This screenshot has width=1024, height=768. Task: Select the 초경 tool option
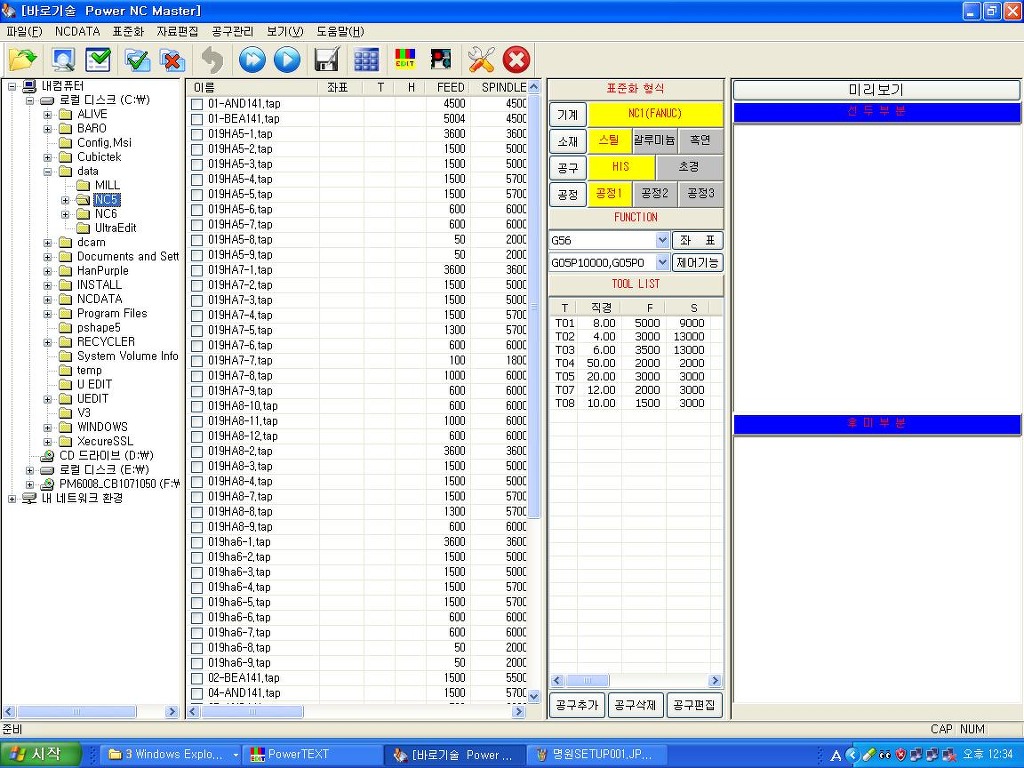click(x=689, y=167)
